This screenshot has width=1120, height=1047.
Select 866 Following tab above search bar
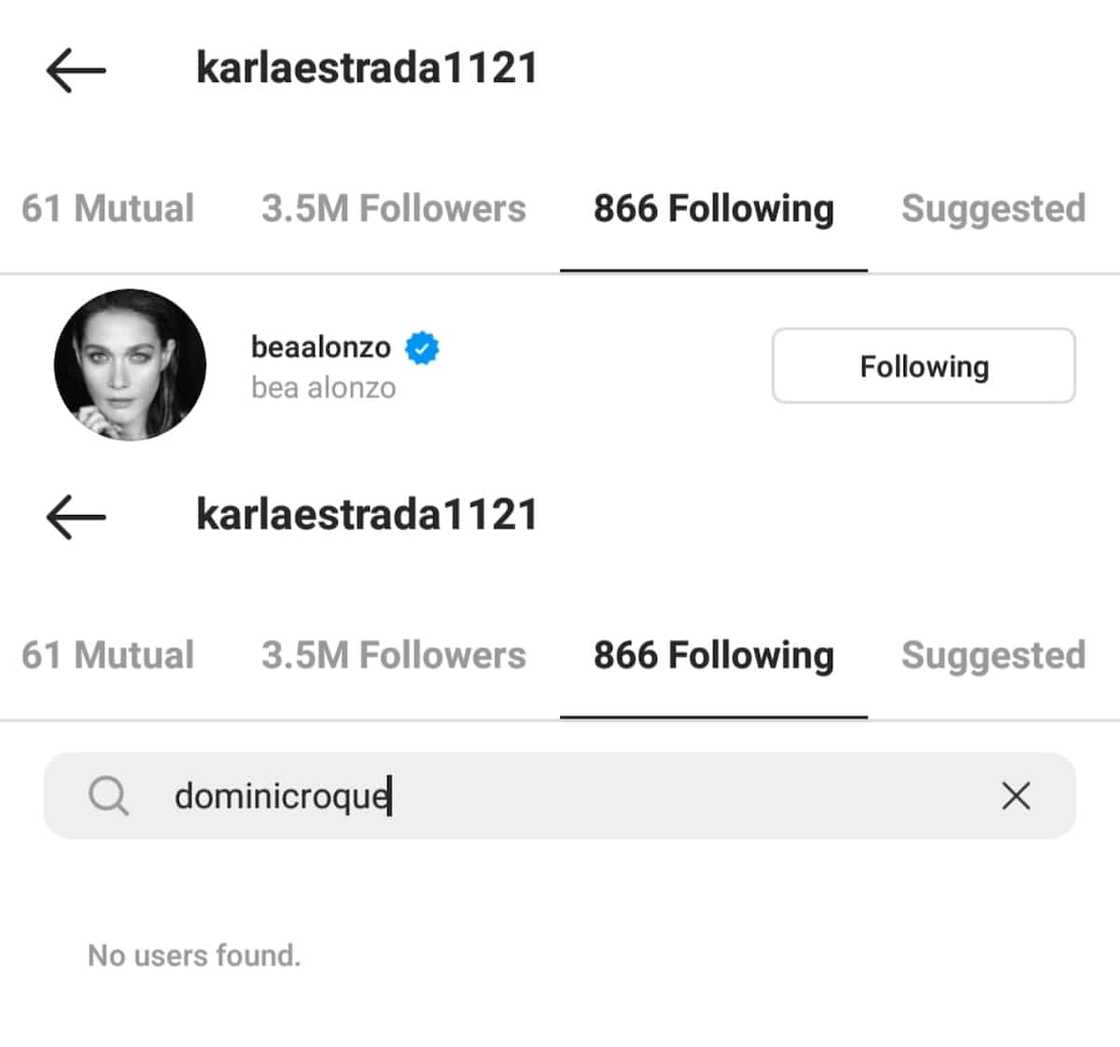(713, 655)
